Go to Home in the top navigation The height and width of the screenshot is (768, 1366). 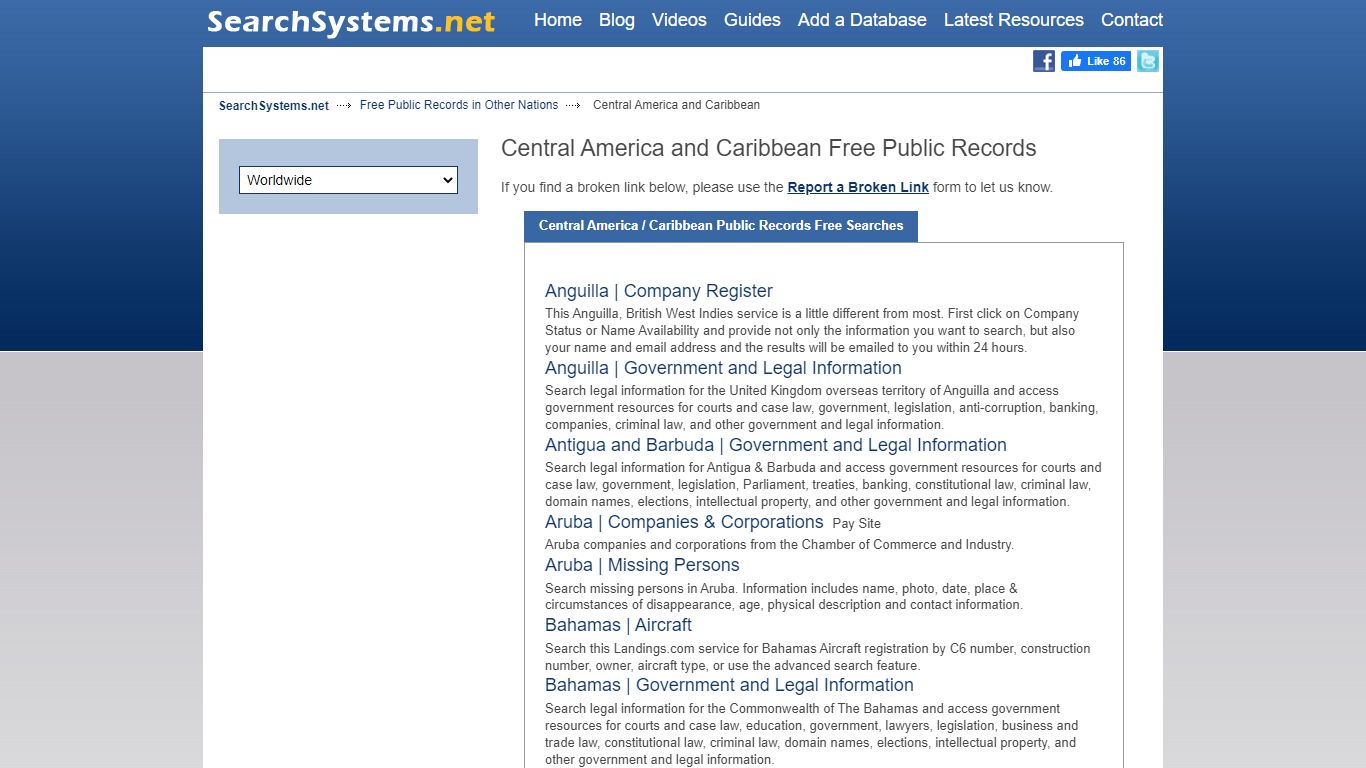pos(558,20)
